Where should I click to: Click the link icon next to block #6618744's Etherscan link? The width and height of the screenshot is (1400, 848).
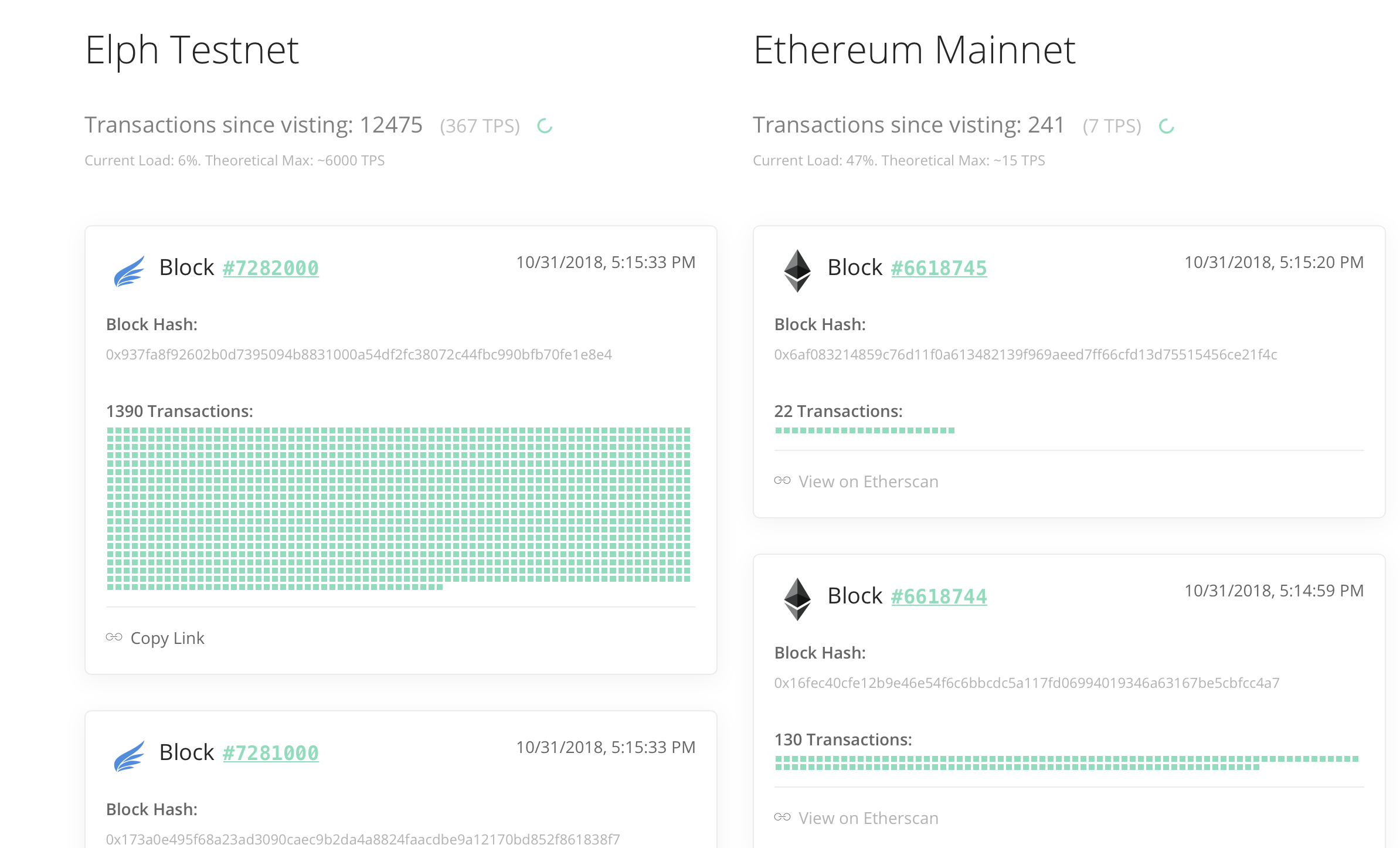[x=783, y=817]
